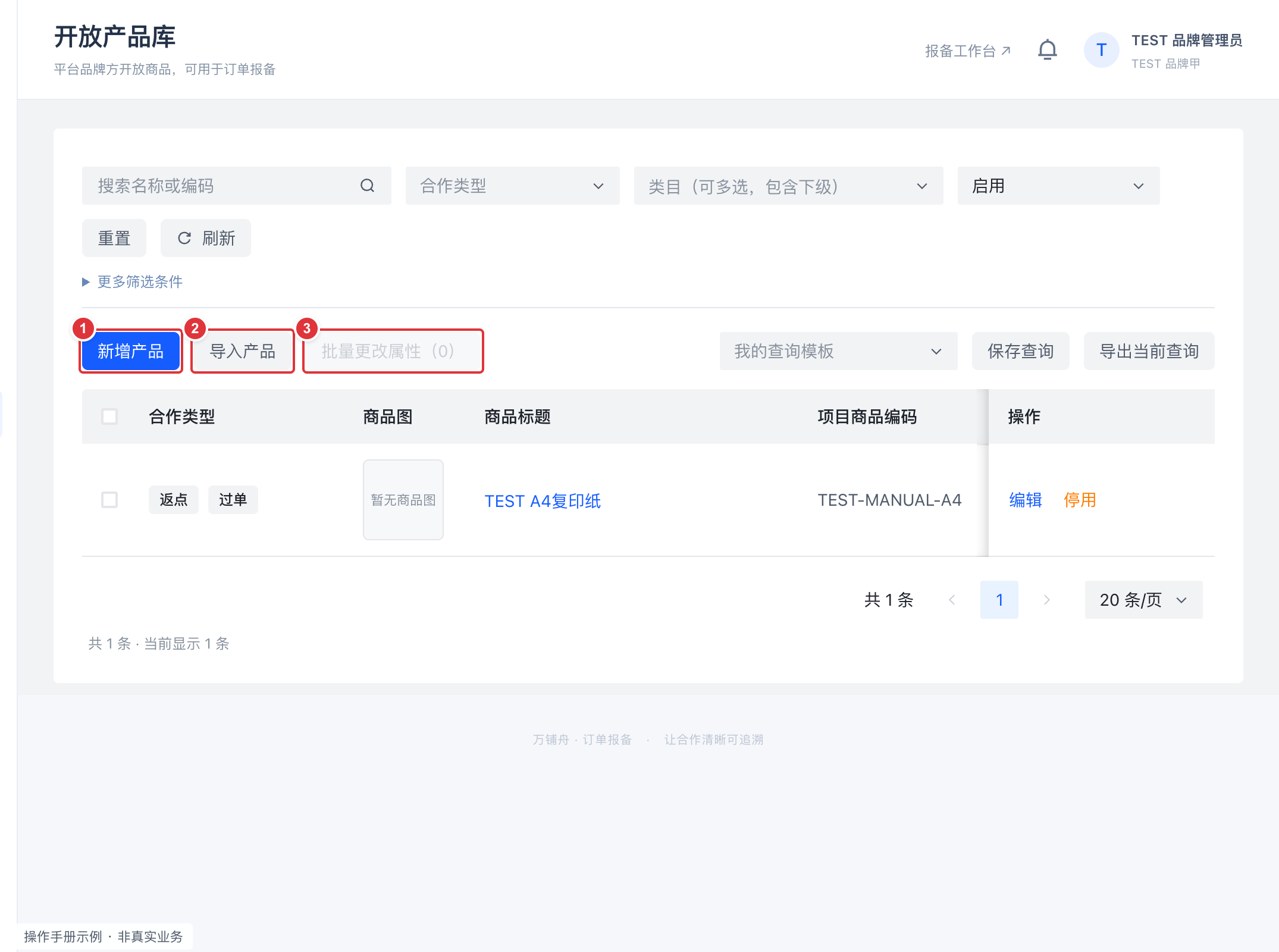Open the 启用 status dropdown
Viewport: 1279px width, 952px height.
(x=1059, y=186)
